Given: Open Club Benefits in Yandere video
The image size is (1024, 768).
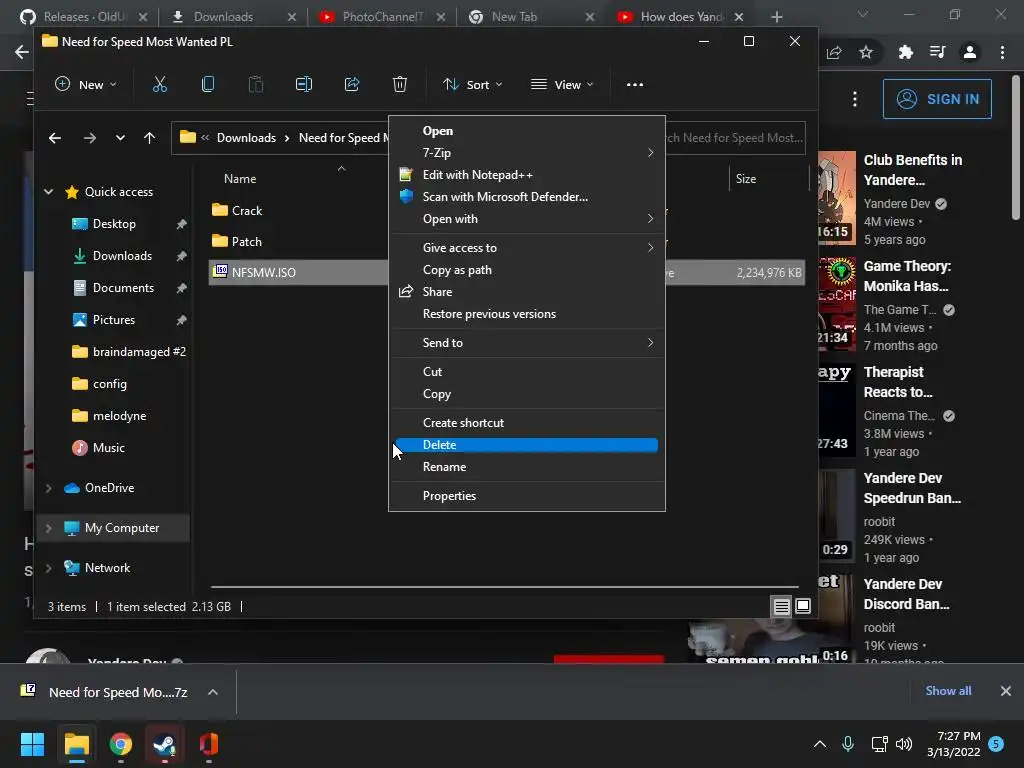Looking at the screenshot, I should tap(913, 170).
